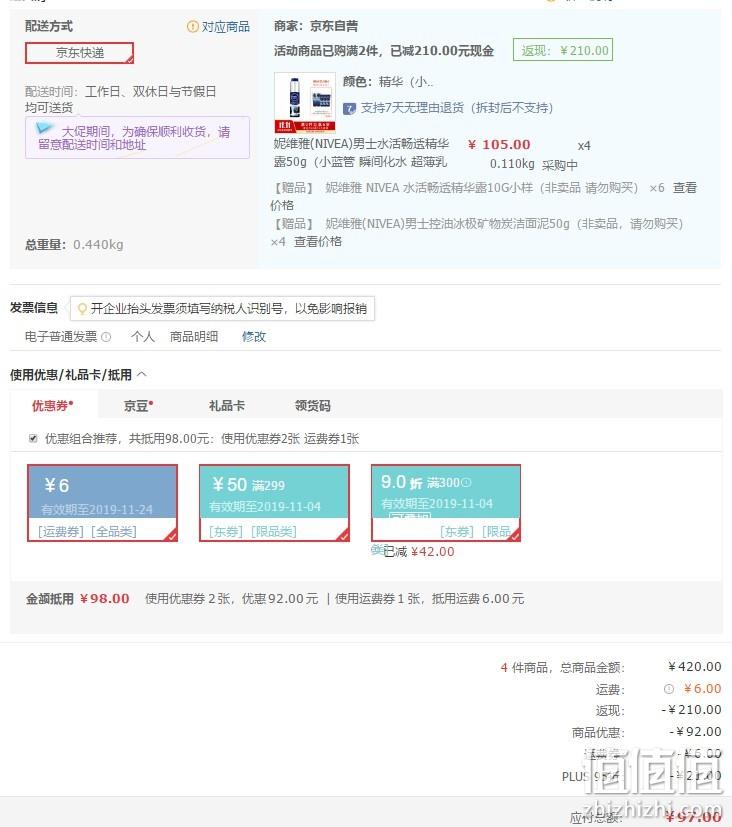Click the 总重量 0.440kg text
This screenshot has height=827, width=732.
pos(74,245)
